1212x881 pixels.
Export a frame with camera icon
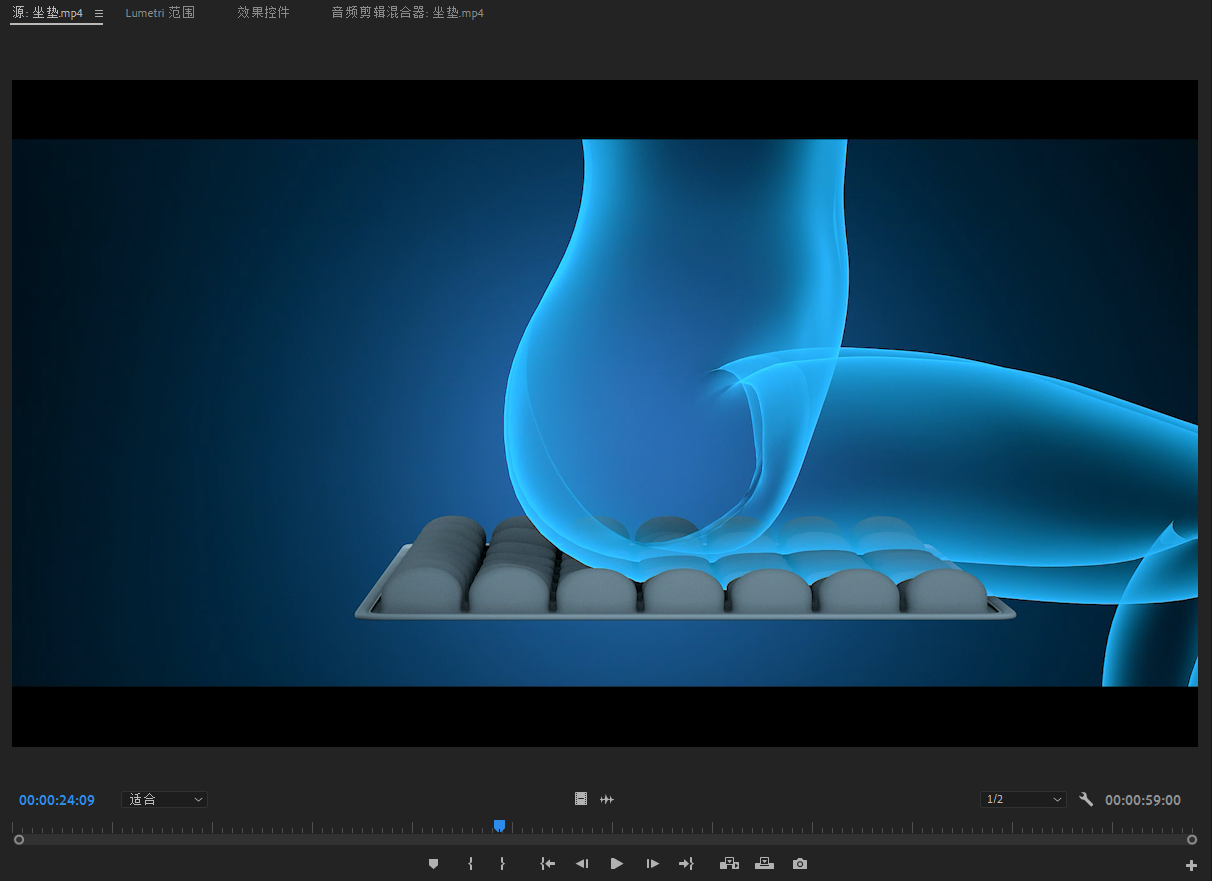coord(800,864)
